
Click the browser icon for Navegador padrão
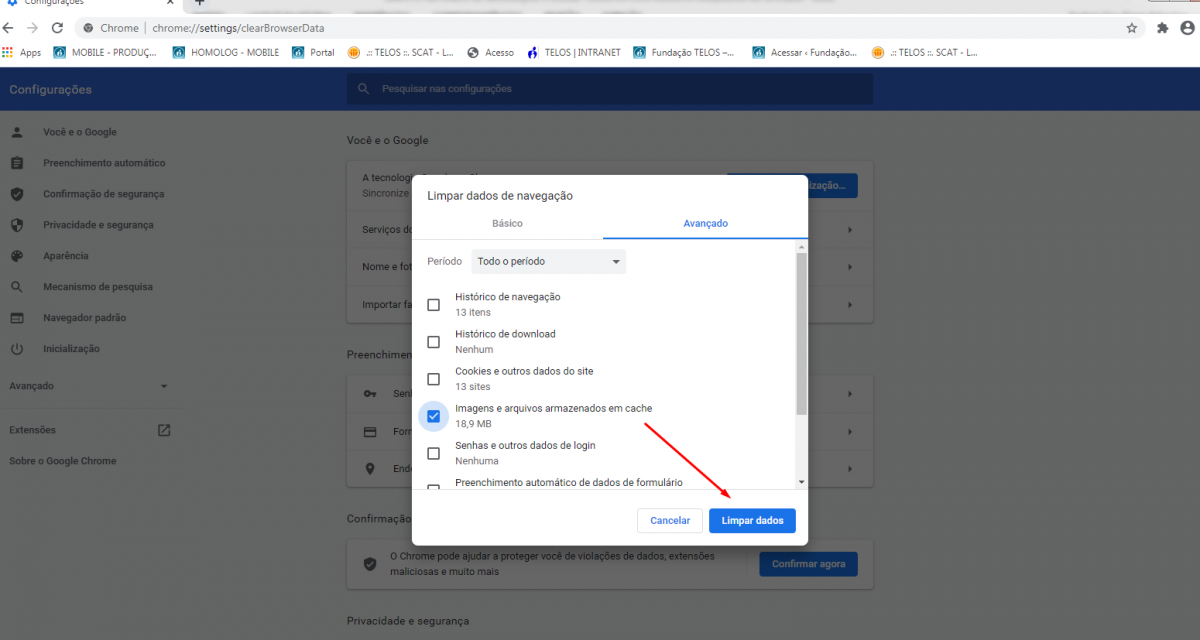tap(17, 318)
